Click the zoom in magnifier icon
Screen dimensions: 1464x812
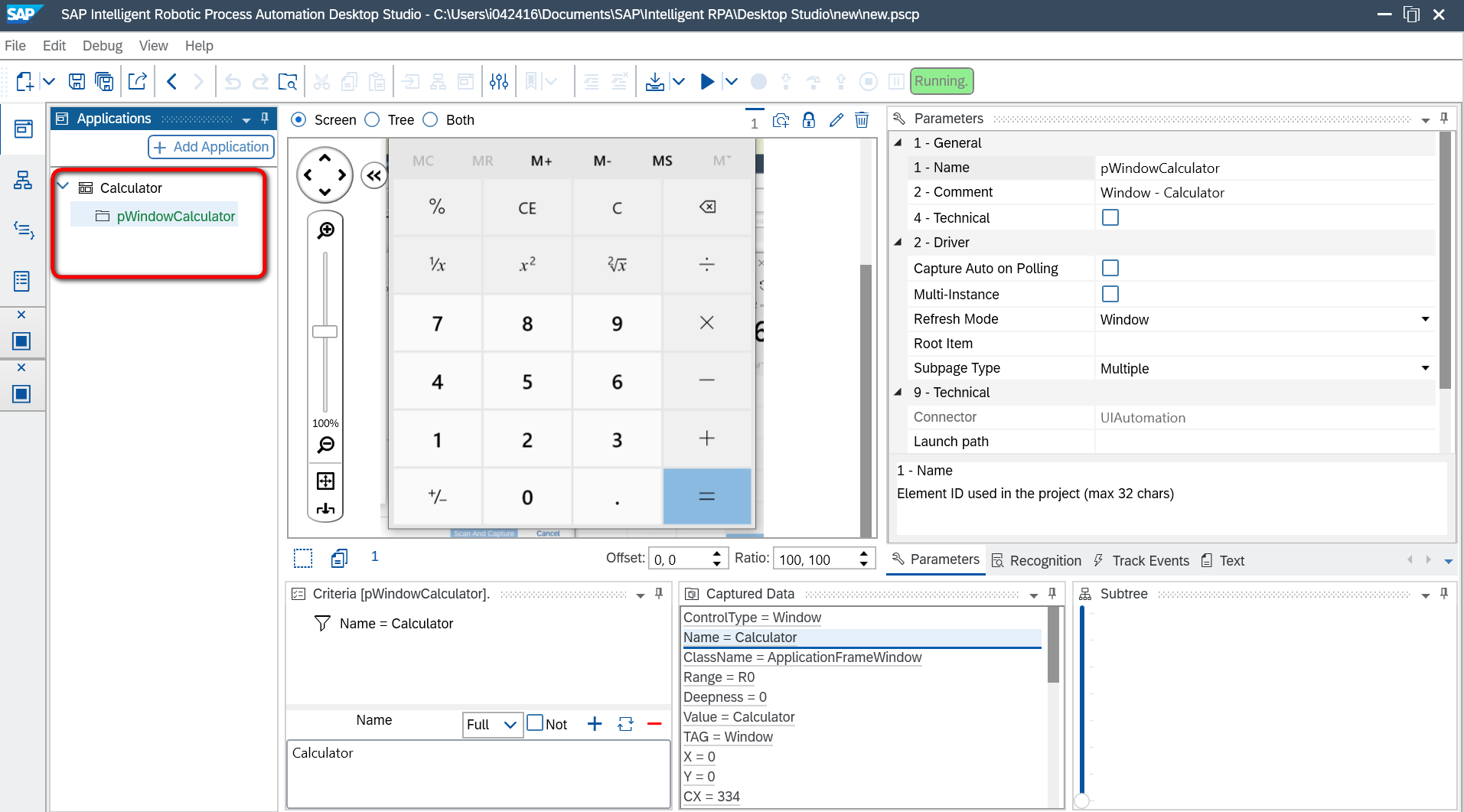[325, 230]
